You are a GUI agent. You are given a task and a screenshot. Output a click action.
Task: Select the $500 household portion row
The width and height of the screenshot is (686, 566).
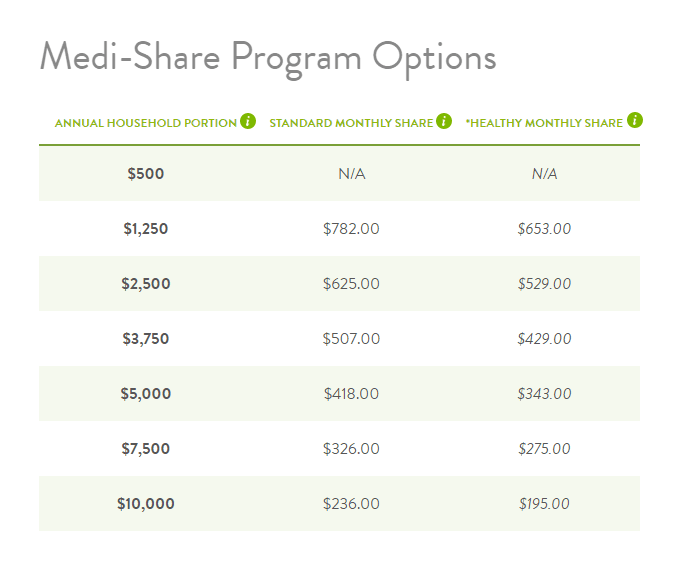click(x=340, y=174)
